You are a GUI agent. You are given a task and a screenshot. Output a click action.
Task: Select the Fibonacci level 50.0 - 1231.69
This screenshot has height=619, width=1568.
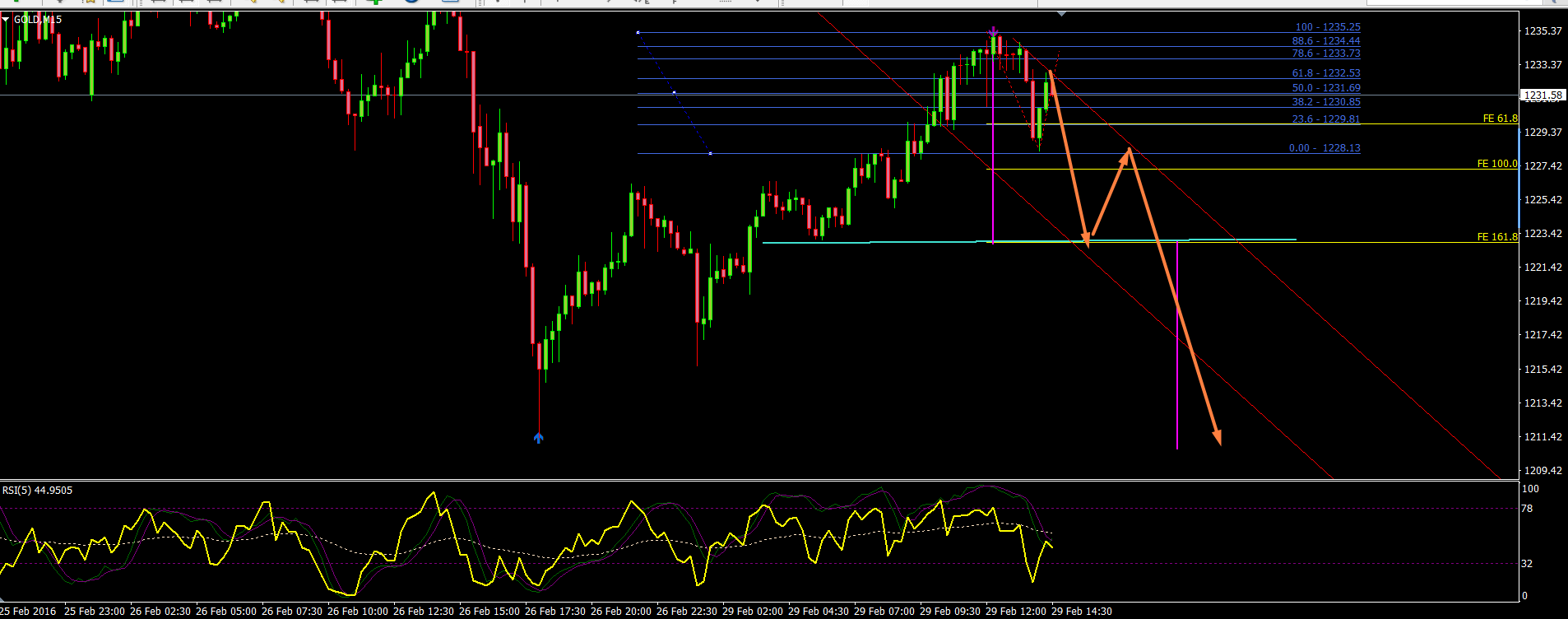point(1326,88)
